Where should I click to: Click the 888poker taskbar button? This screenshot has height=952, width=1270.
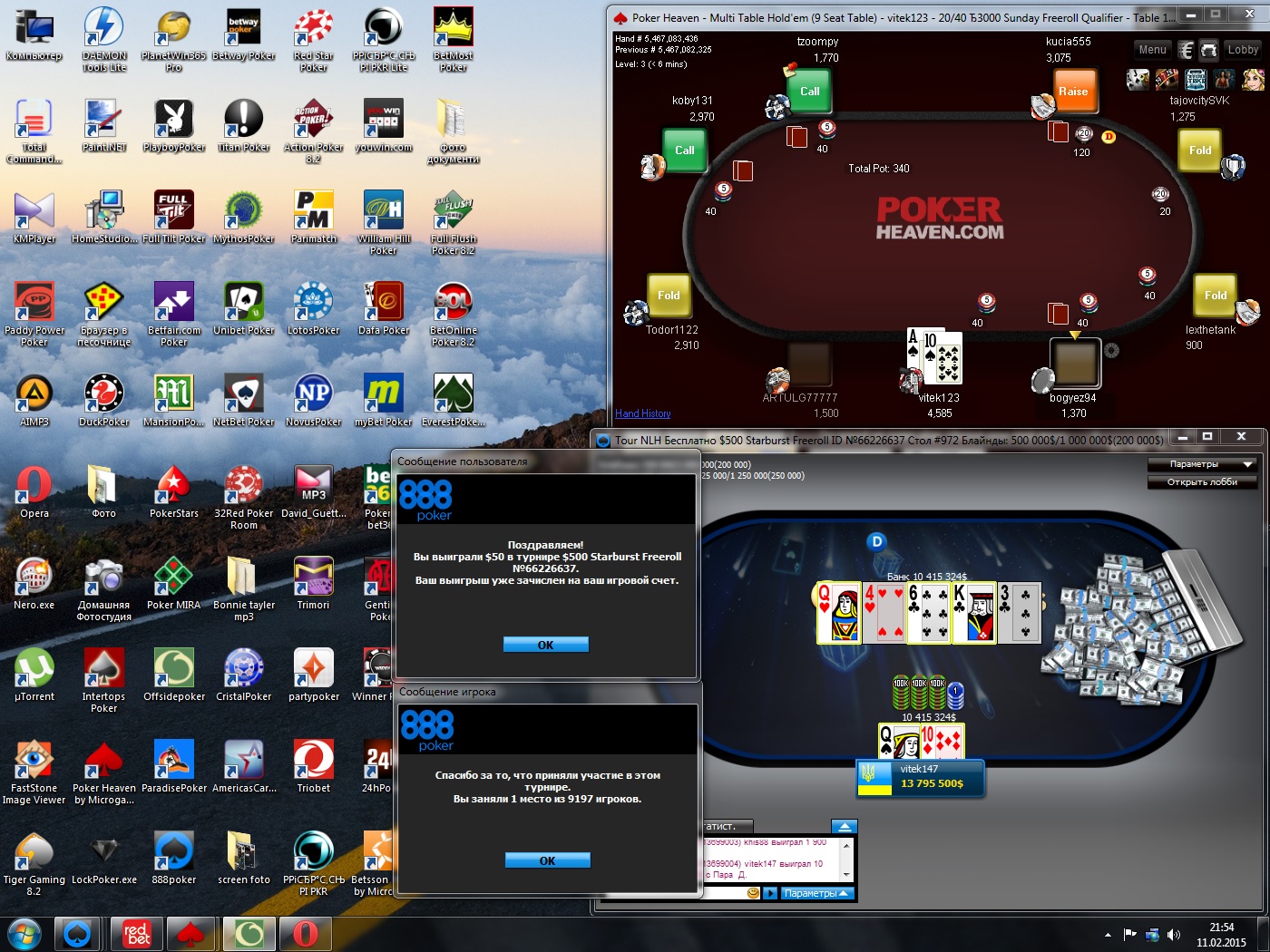[x=77, y=933]
